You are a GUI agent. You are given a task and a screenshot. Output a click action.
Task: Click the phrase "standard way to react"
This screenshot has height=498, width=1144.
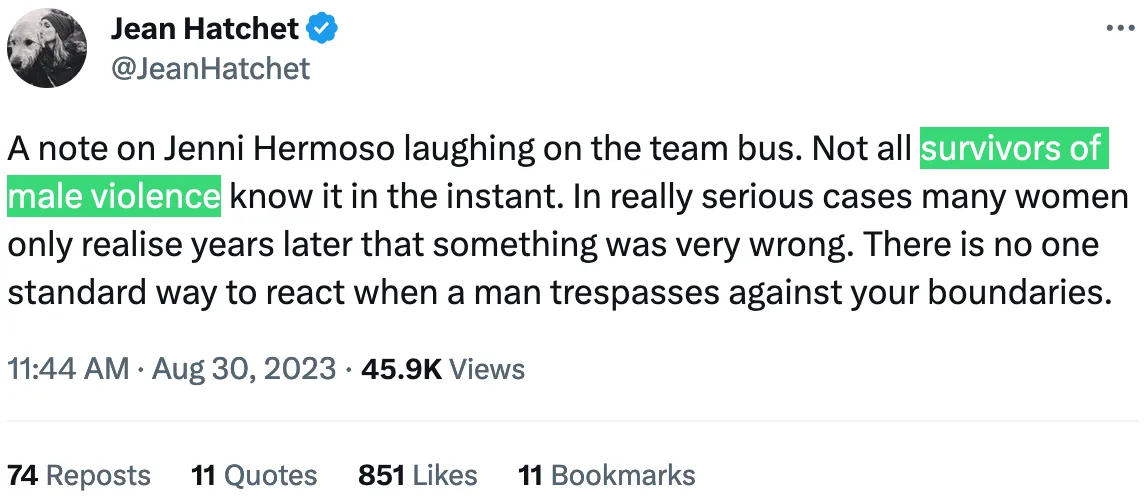pyautogui.click(x=185, y=294)
